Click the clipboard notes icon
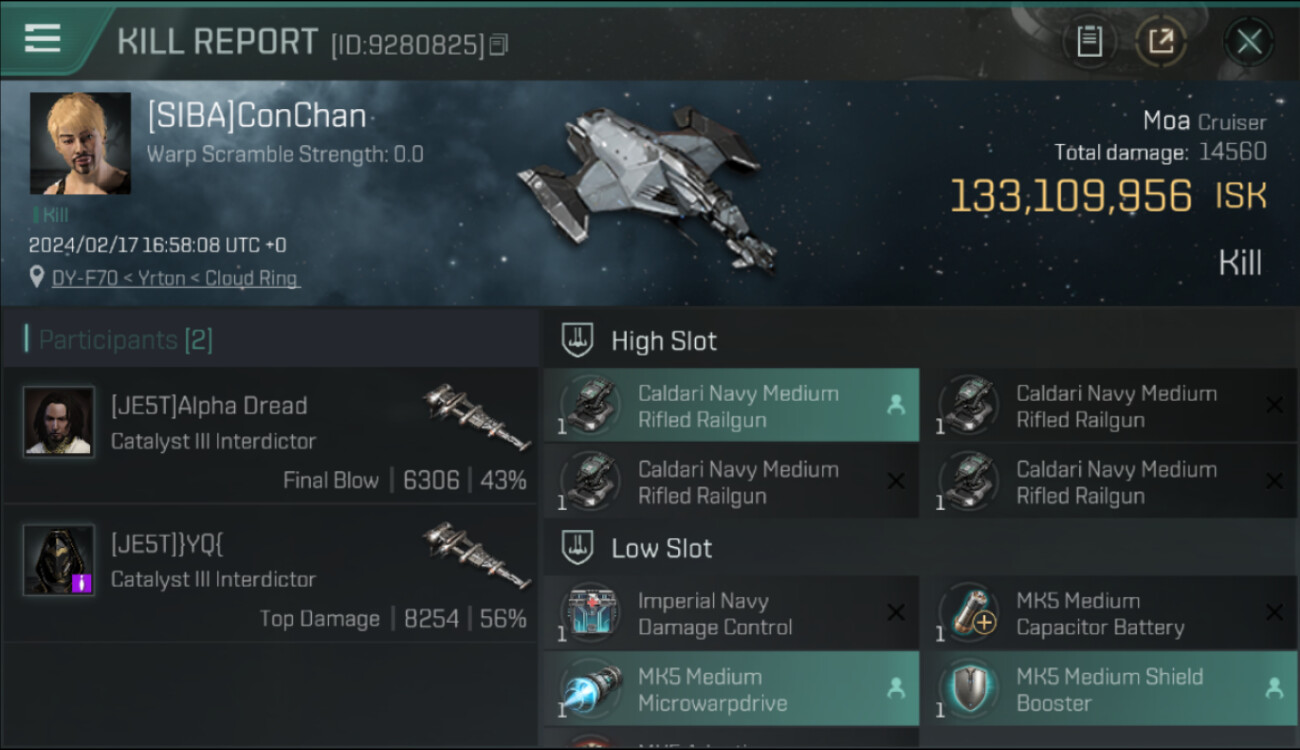Viewport: 1300px width, 750px height. 1089,42
